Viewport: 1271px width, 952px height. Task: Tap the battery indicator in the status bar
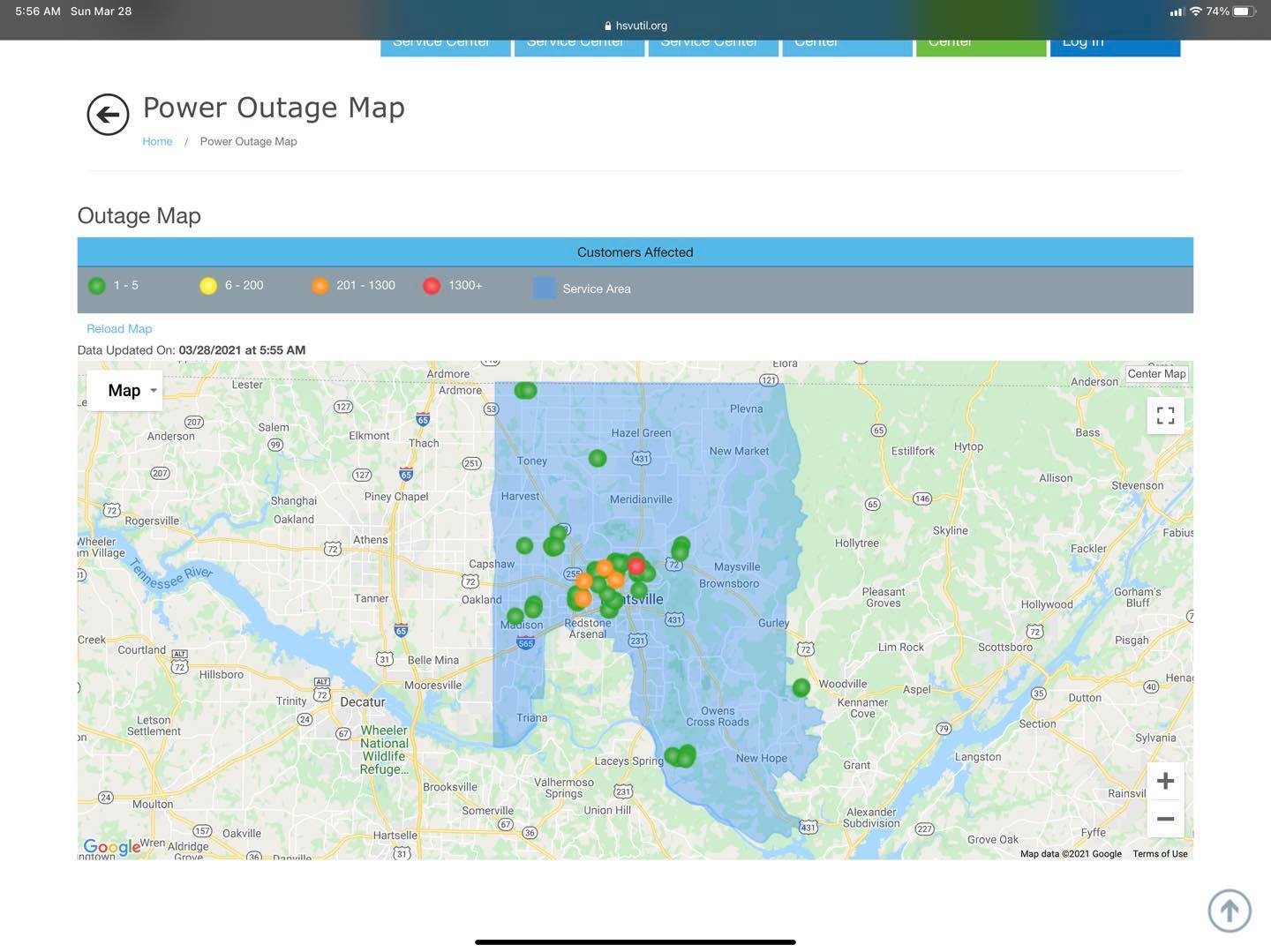click(x=1245, y=11)
